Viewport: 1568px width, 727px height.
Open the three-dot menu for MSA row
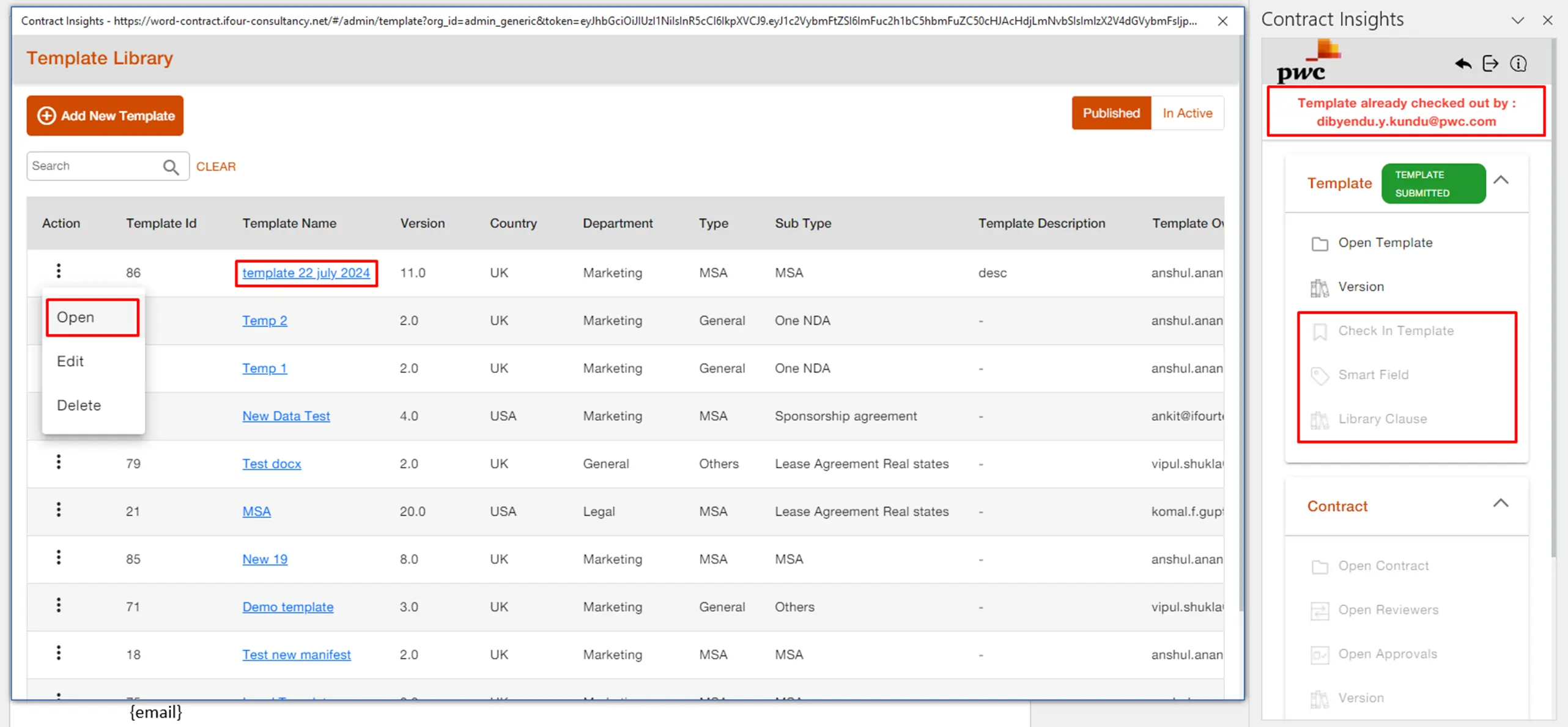click(x=59, y=510)
